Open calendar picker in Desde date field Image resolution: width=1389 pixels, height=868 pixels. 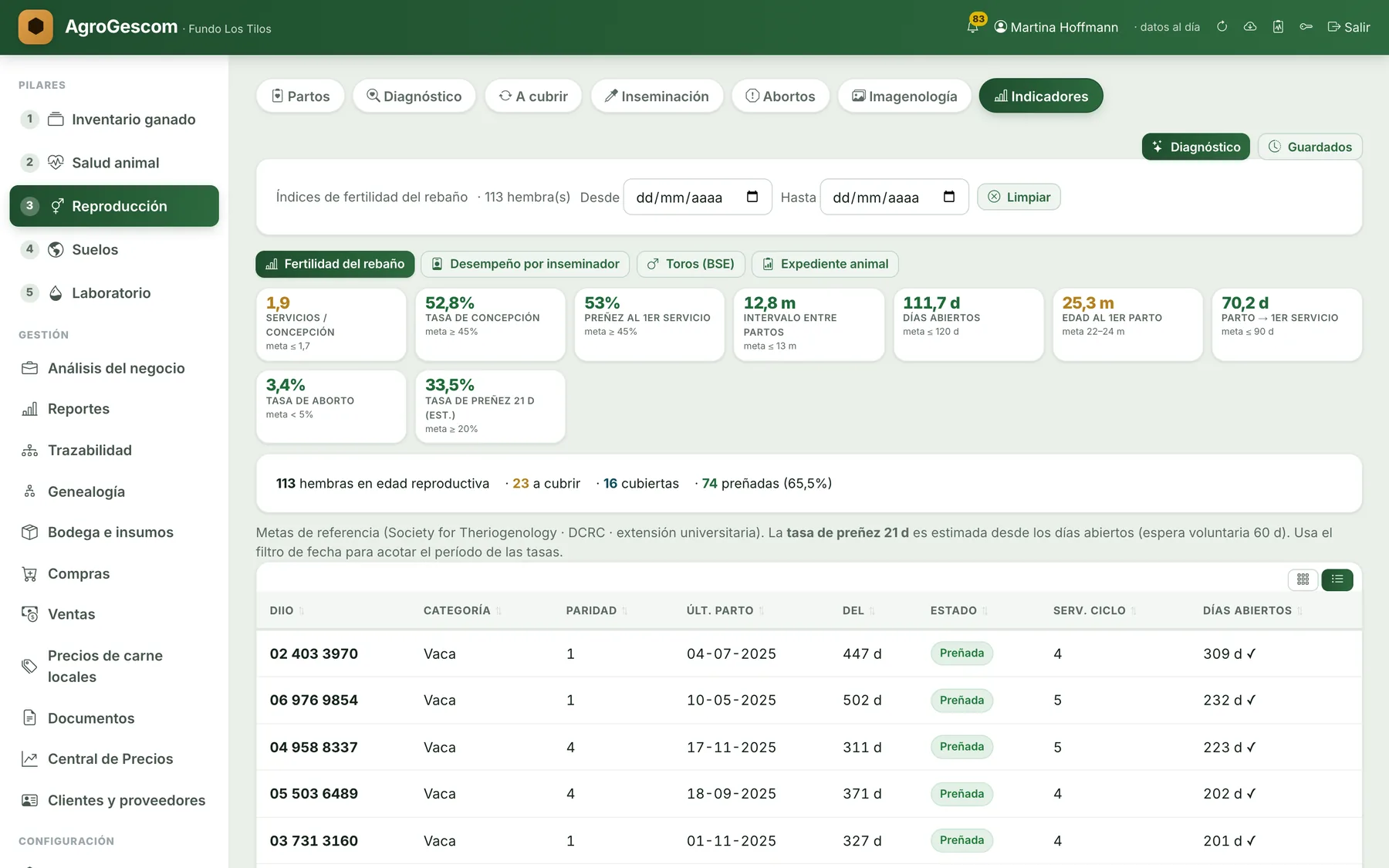(752, 197)
